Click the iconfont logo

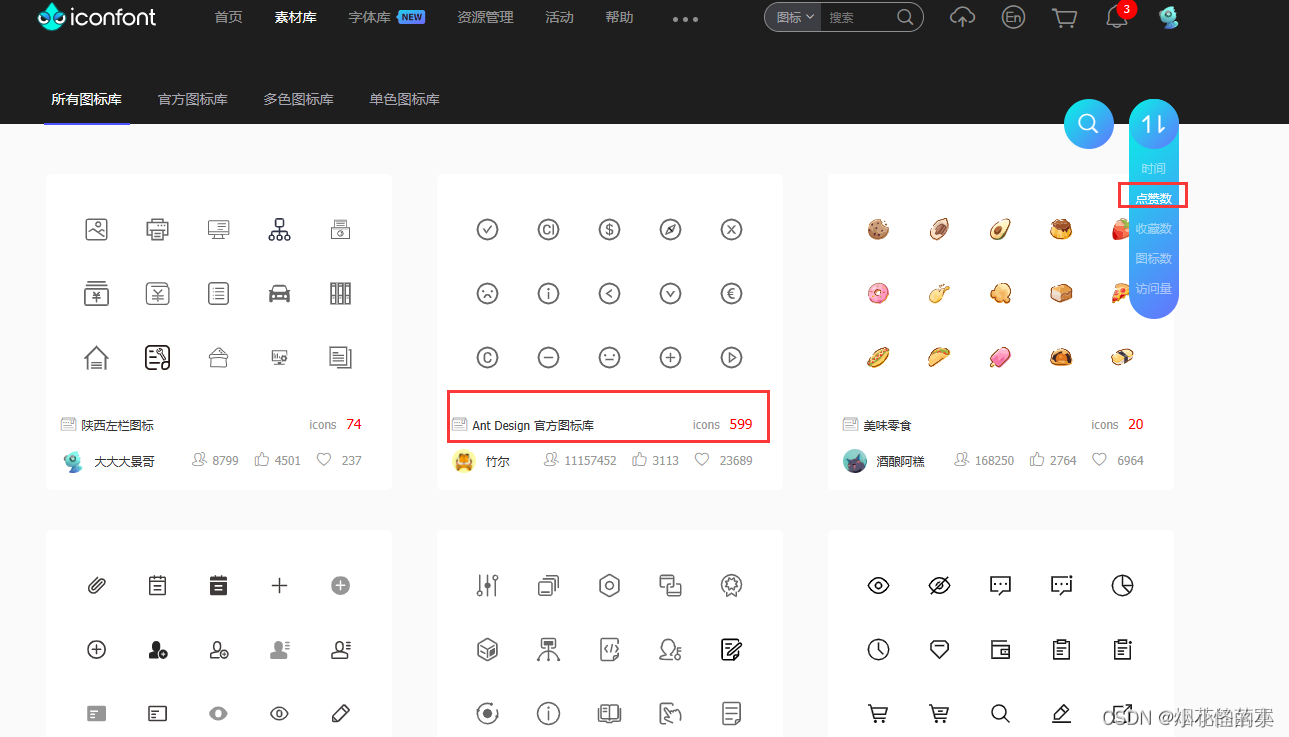coord(95,17)
